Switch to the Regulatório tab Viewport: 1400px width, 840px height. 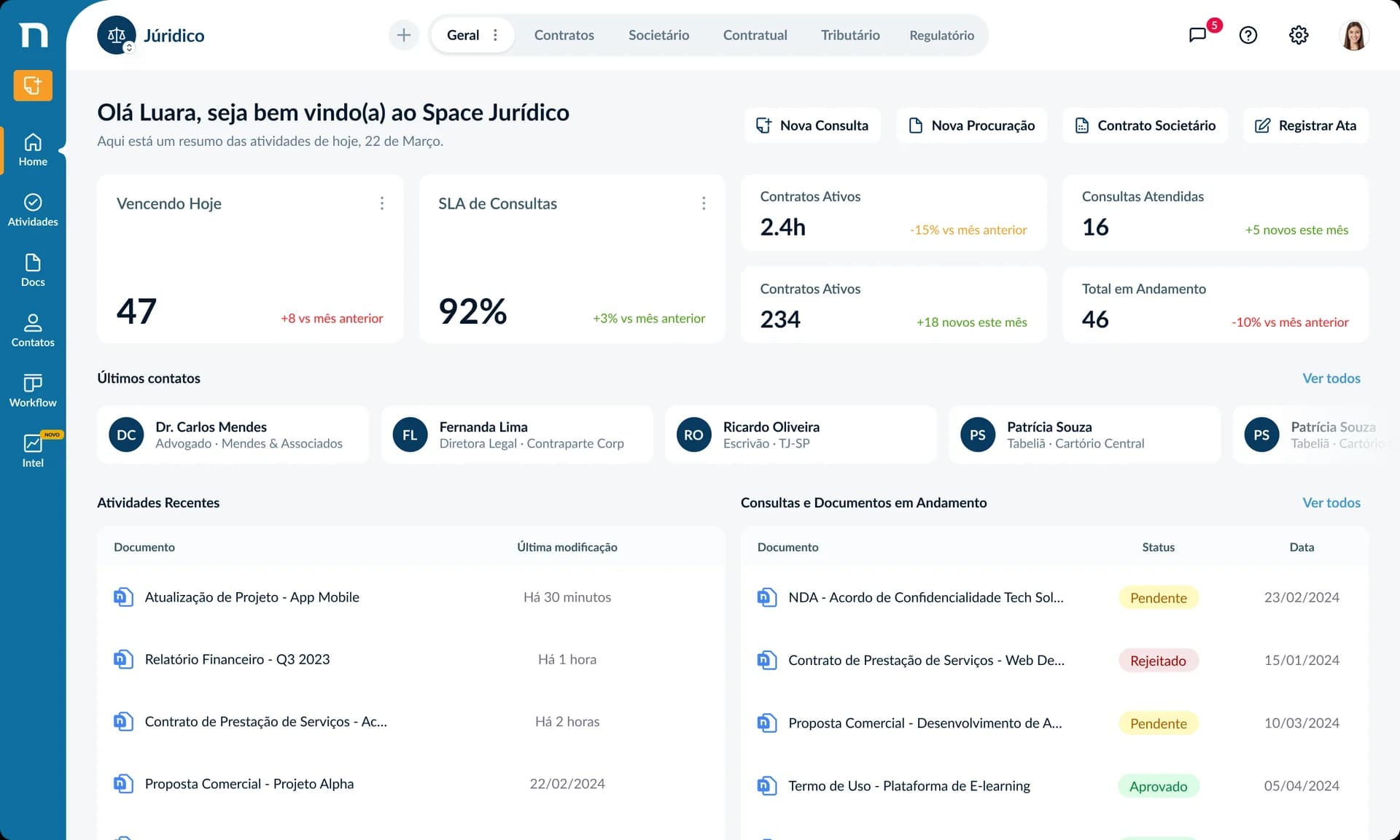pos(941,35)
